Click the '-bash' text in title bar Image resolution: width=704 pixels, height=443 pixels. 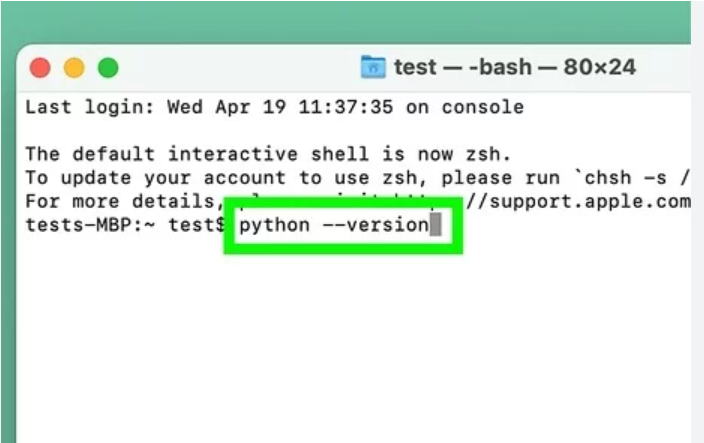tap(500, 67)
